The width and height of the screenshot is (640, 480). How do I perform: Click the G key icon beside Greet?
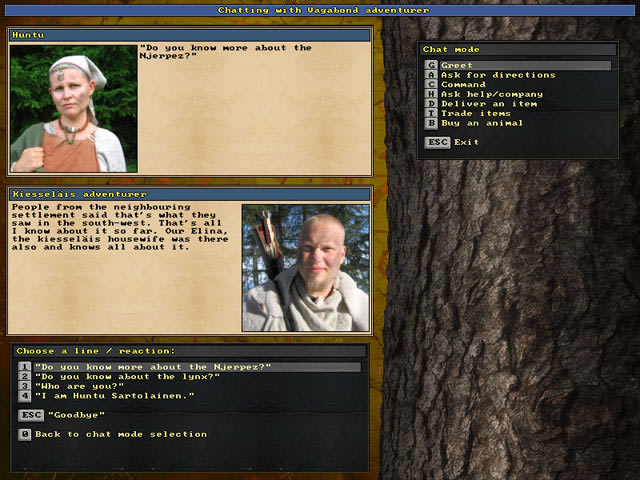(431, 66)
